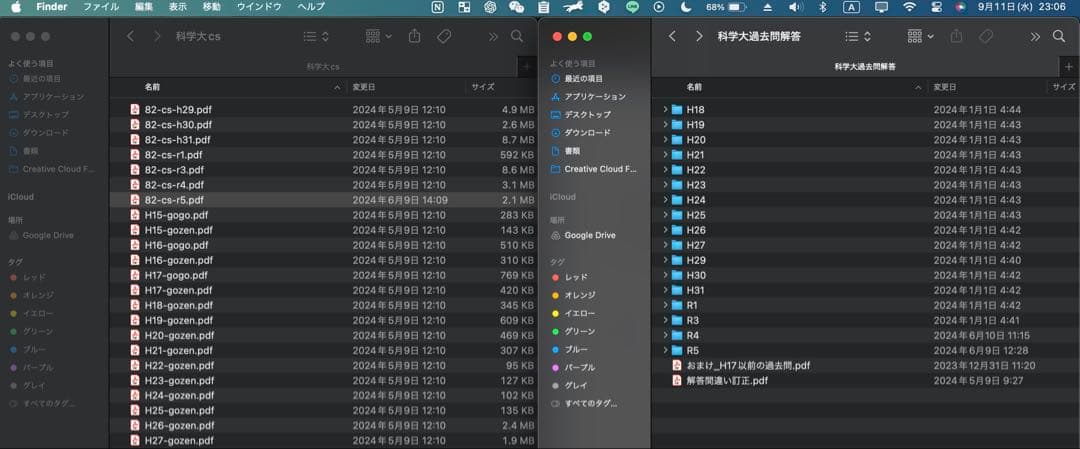This screenshot has width=1080, height=449.
Task: Open the Apple menu
Action: (x=16, y=7)
